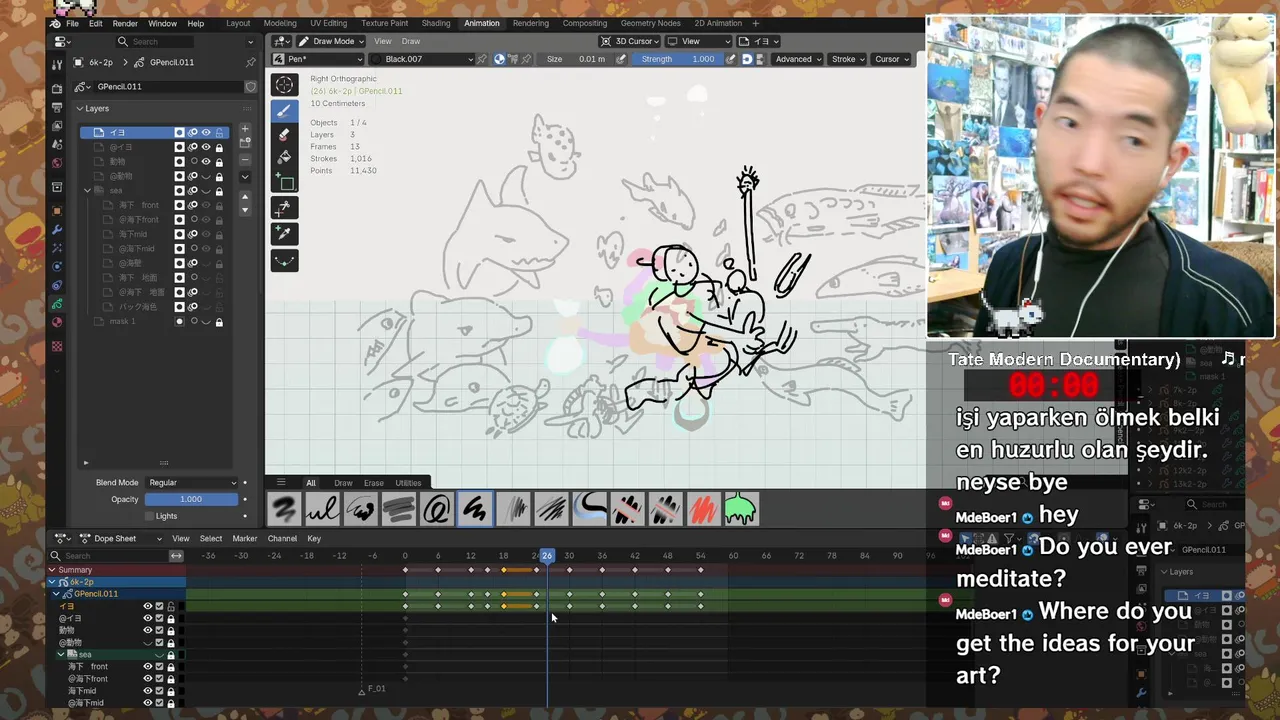Open the Advanced dropdown
The image size is (1280, 720).
[x=798, y=59]
